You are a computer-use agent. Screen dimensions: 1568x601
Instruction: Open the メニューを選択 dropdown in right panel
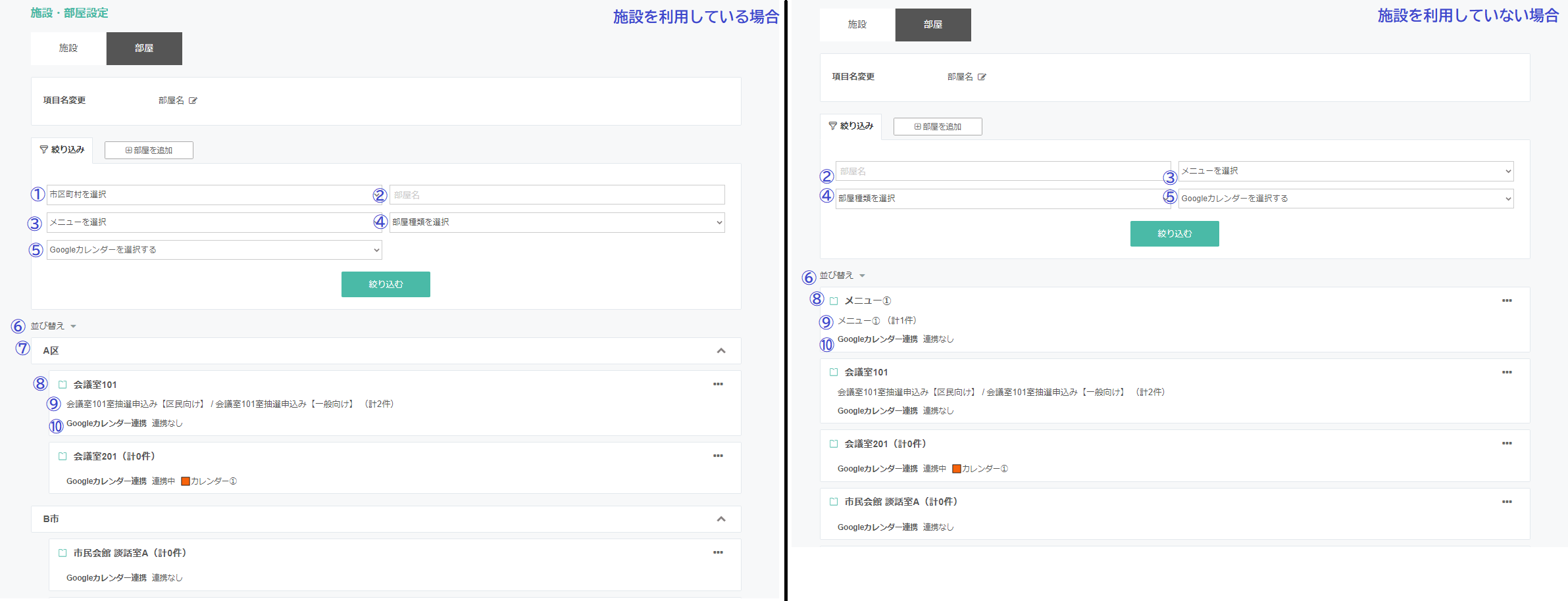(1346, 171)
